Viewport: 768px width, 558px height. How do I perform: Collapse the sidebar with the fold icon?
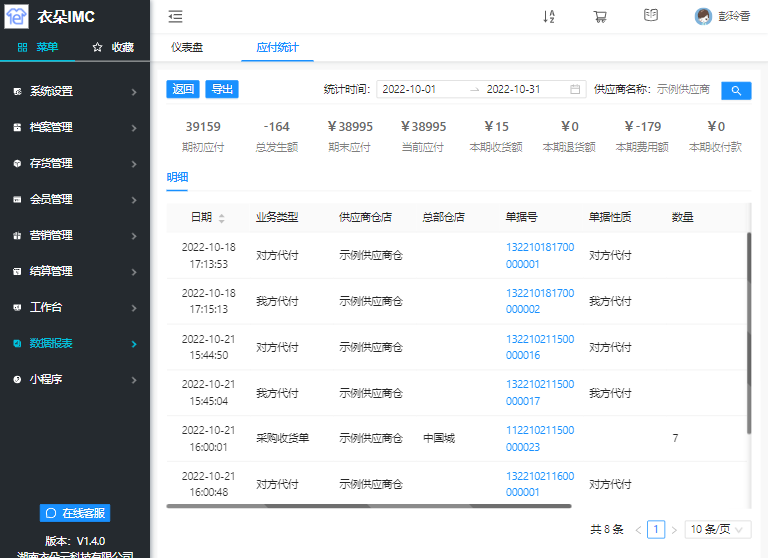point(175,17)
